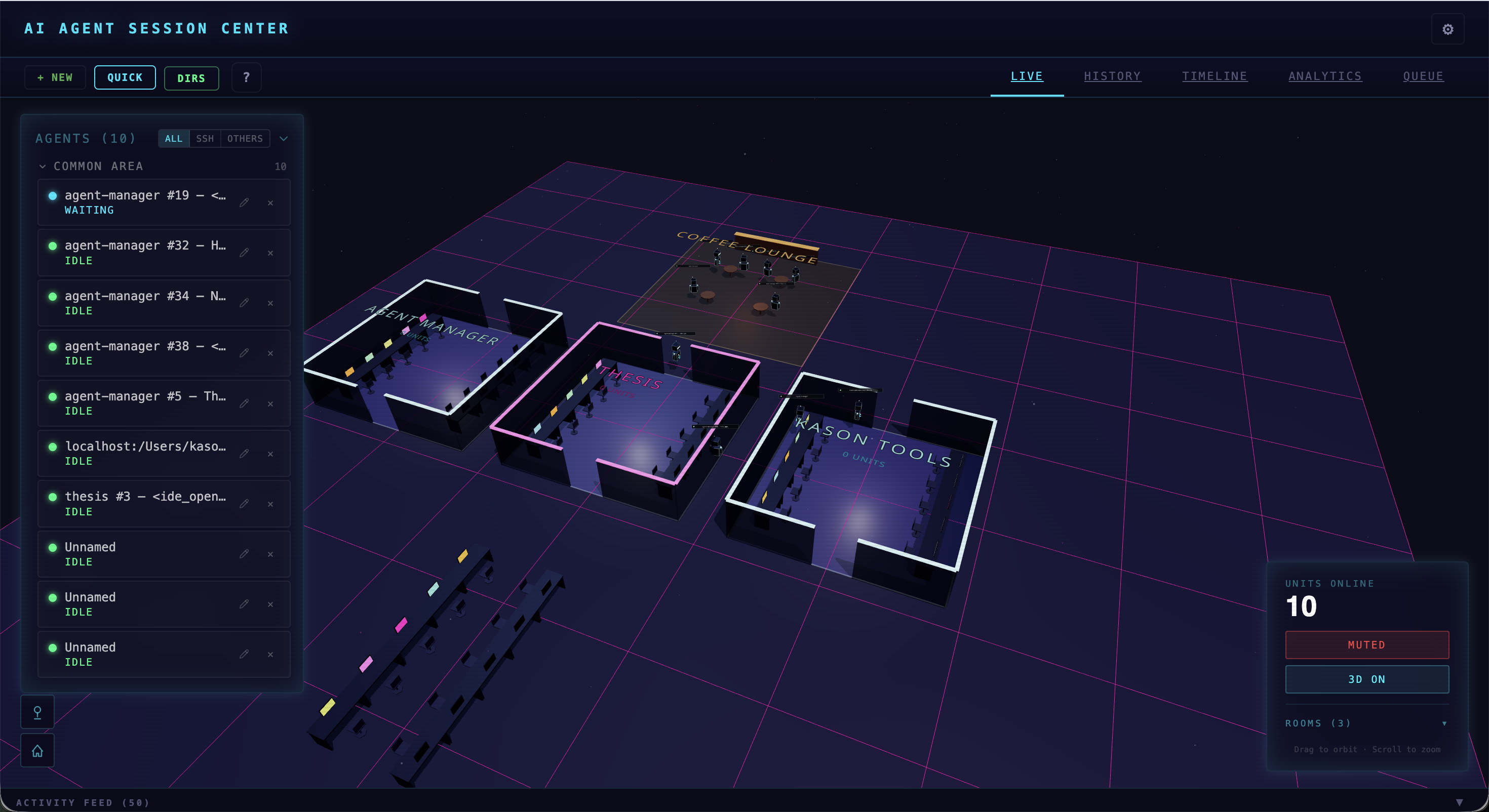Select the map pin icon above the home icon
Image resolution: width=1489 pixels, height=812 pixels.
[37, 711]
